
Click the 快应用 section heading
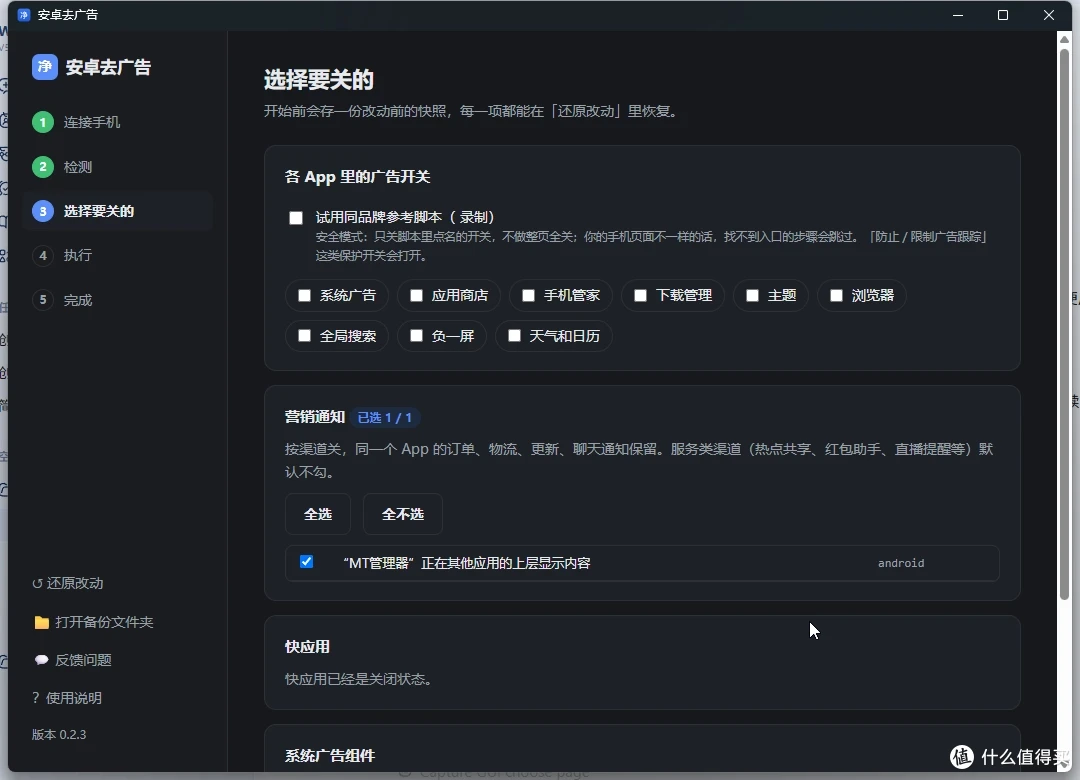click(307, 647)
